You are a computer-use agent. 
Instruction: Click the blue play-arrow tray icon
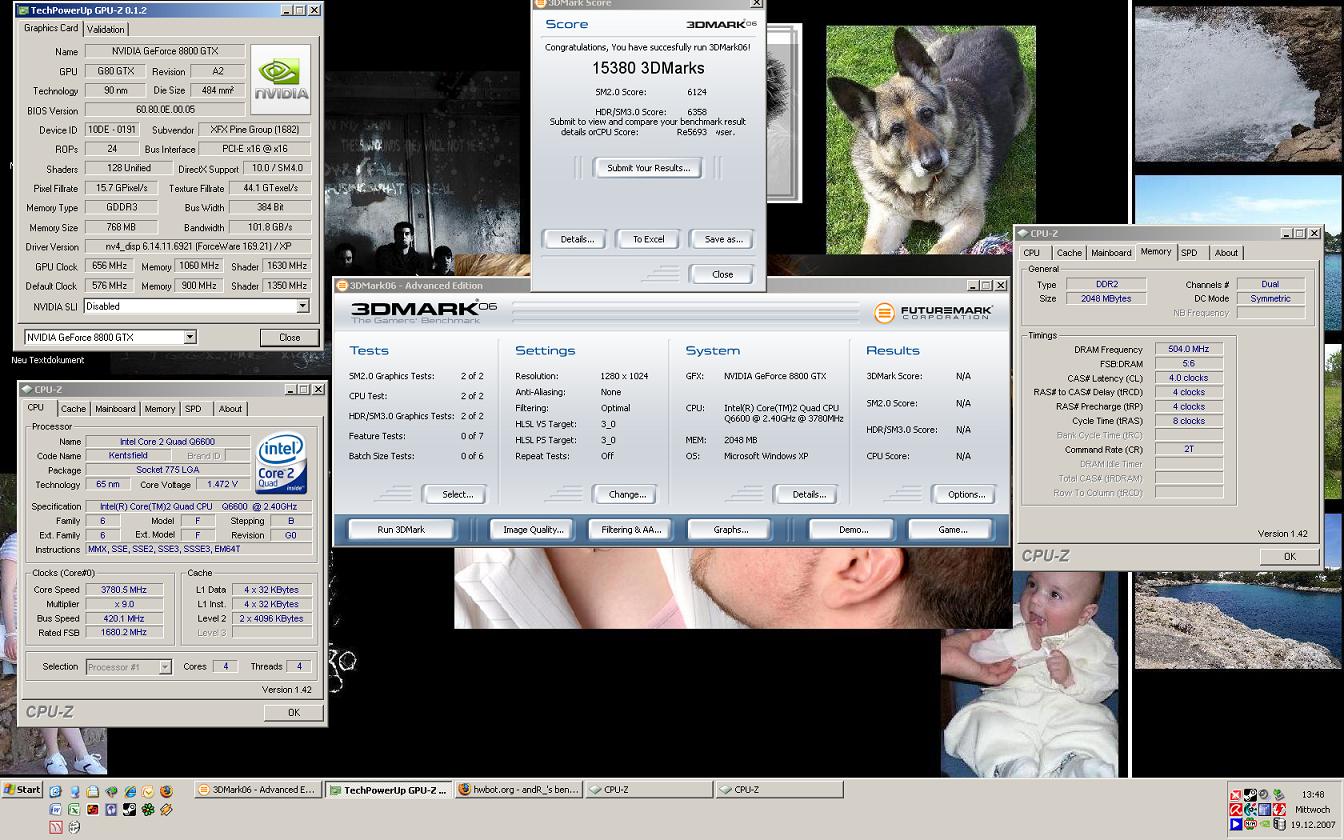point(1236,824)
